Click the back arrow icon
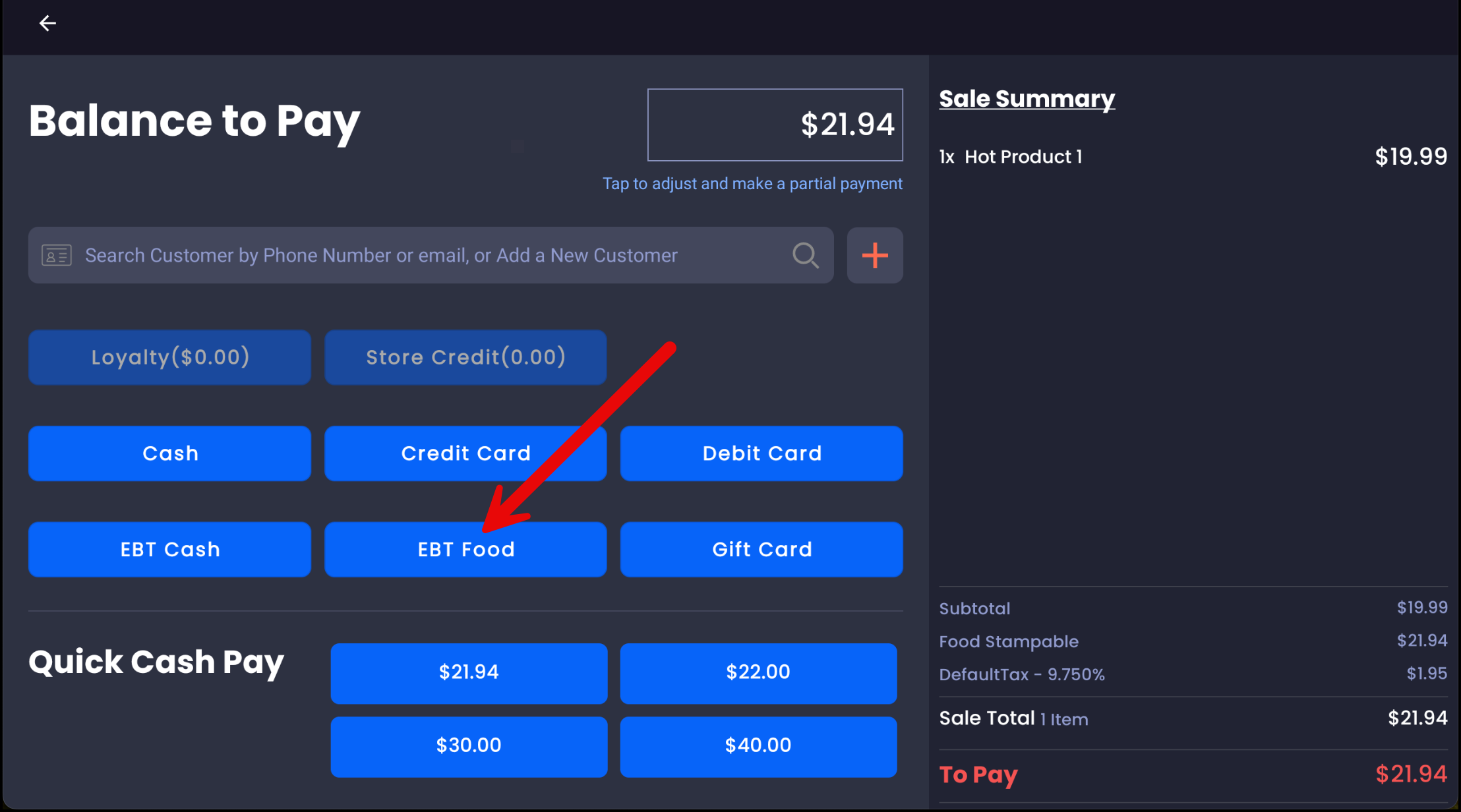1461x812 pixels. (47, 24)
